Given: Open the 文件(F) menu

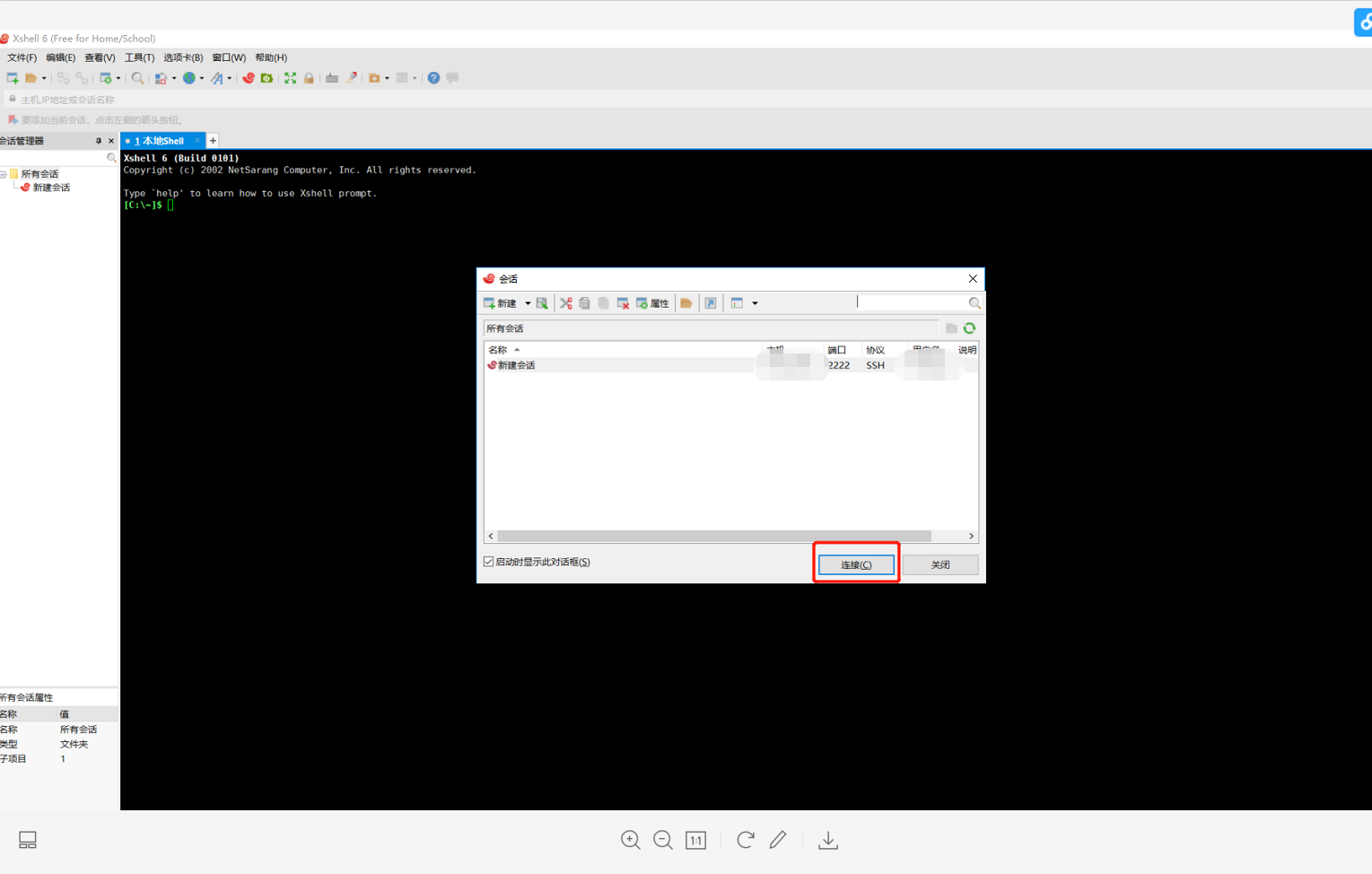Looking at the screenshot, I should tap(22, 57).
